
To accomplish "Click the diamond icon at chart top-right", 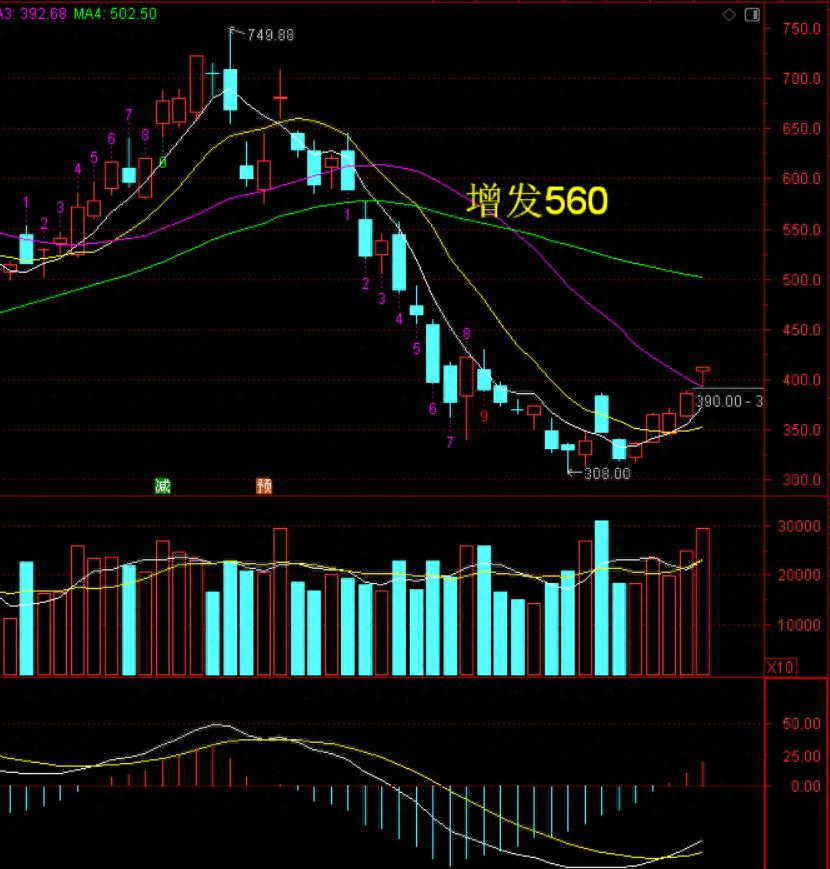I will [729, 14].
